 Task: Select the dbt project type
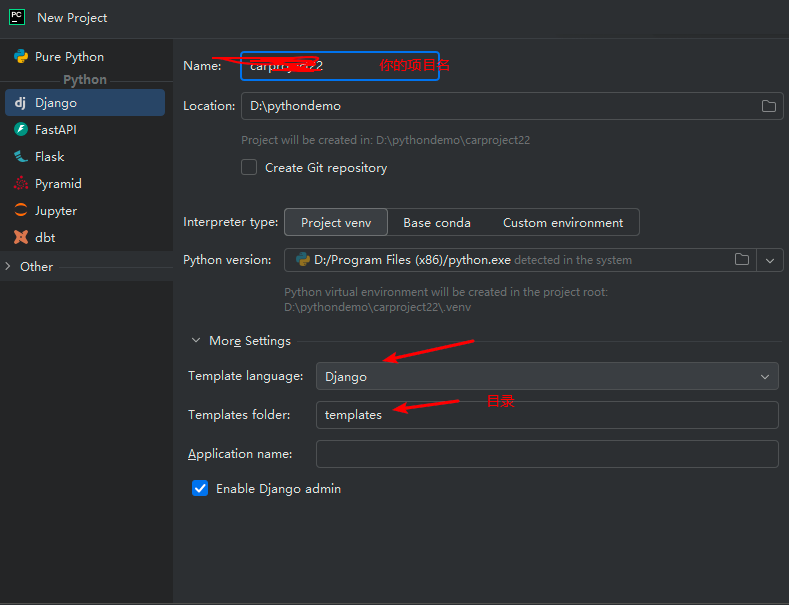coord(45,238)
